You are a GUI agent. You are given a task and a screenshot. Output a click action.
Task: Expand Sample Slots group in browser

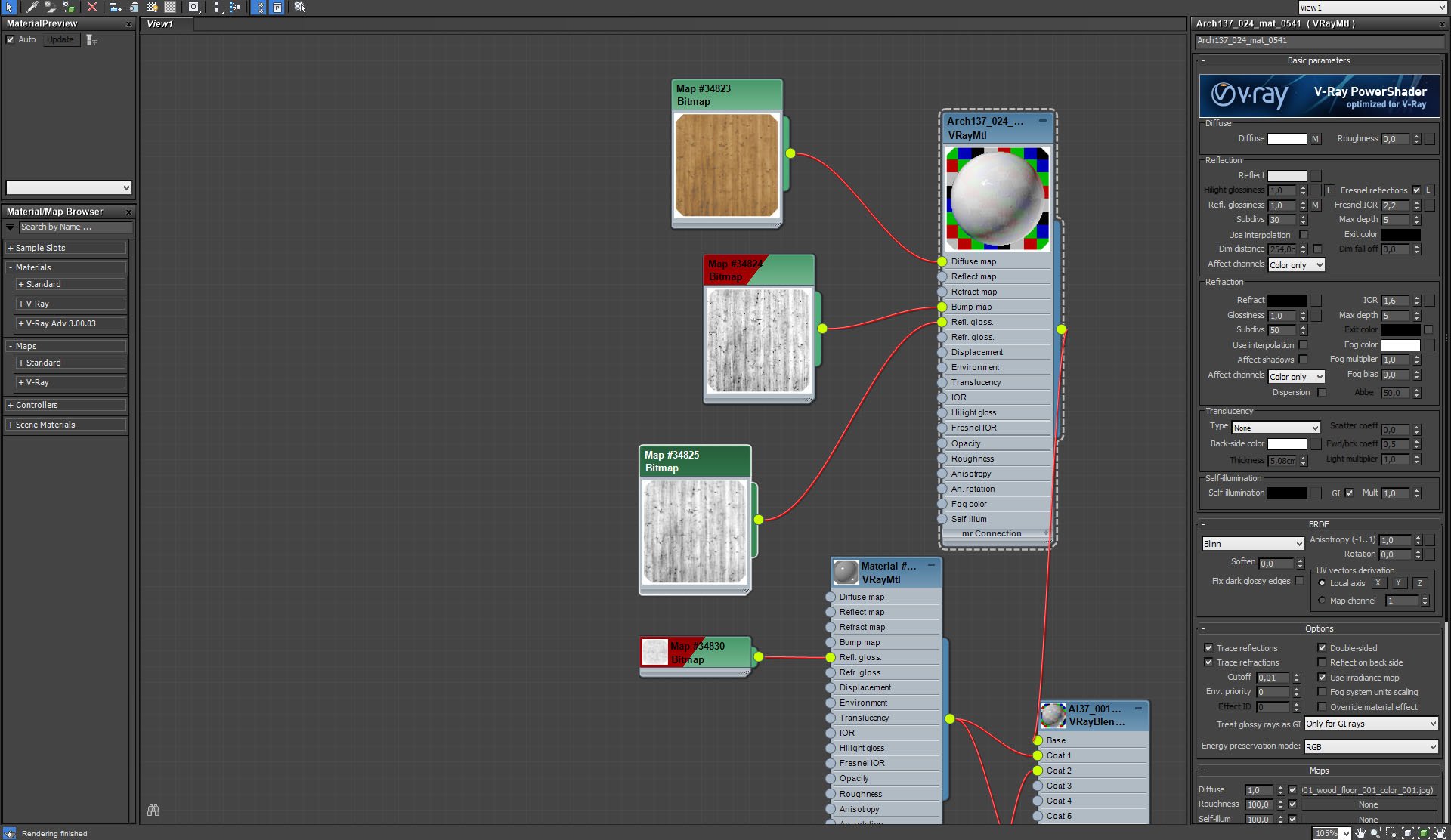[65, 248]
